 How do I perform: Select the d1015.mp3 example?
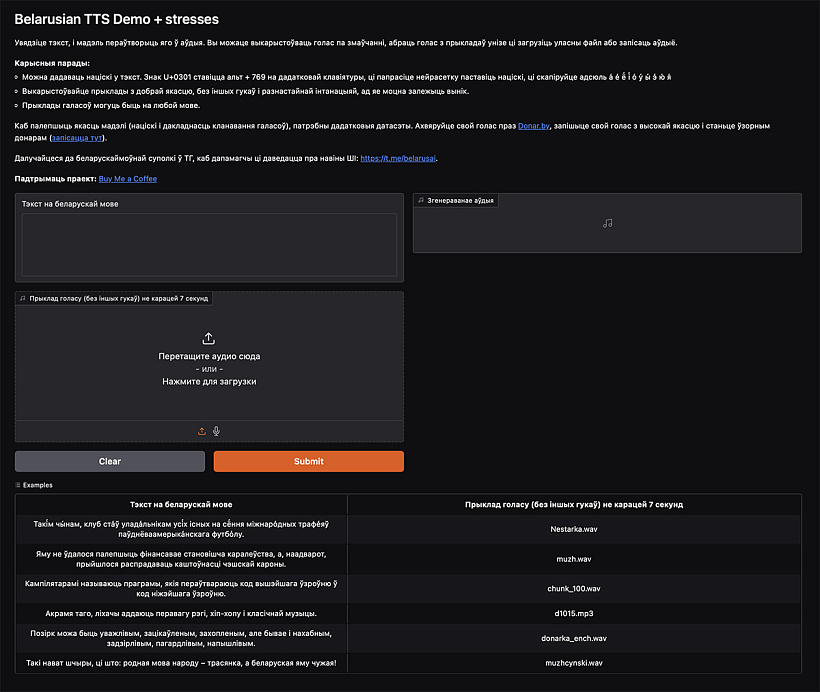574,612
